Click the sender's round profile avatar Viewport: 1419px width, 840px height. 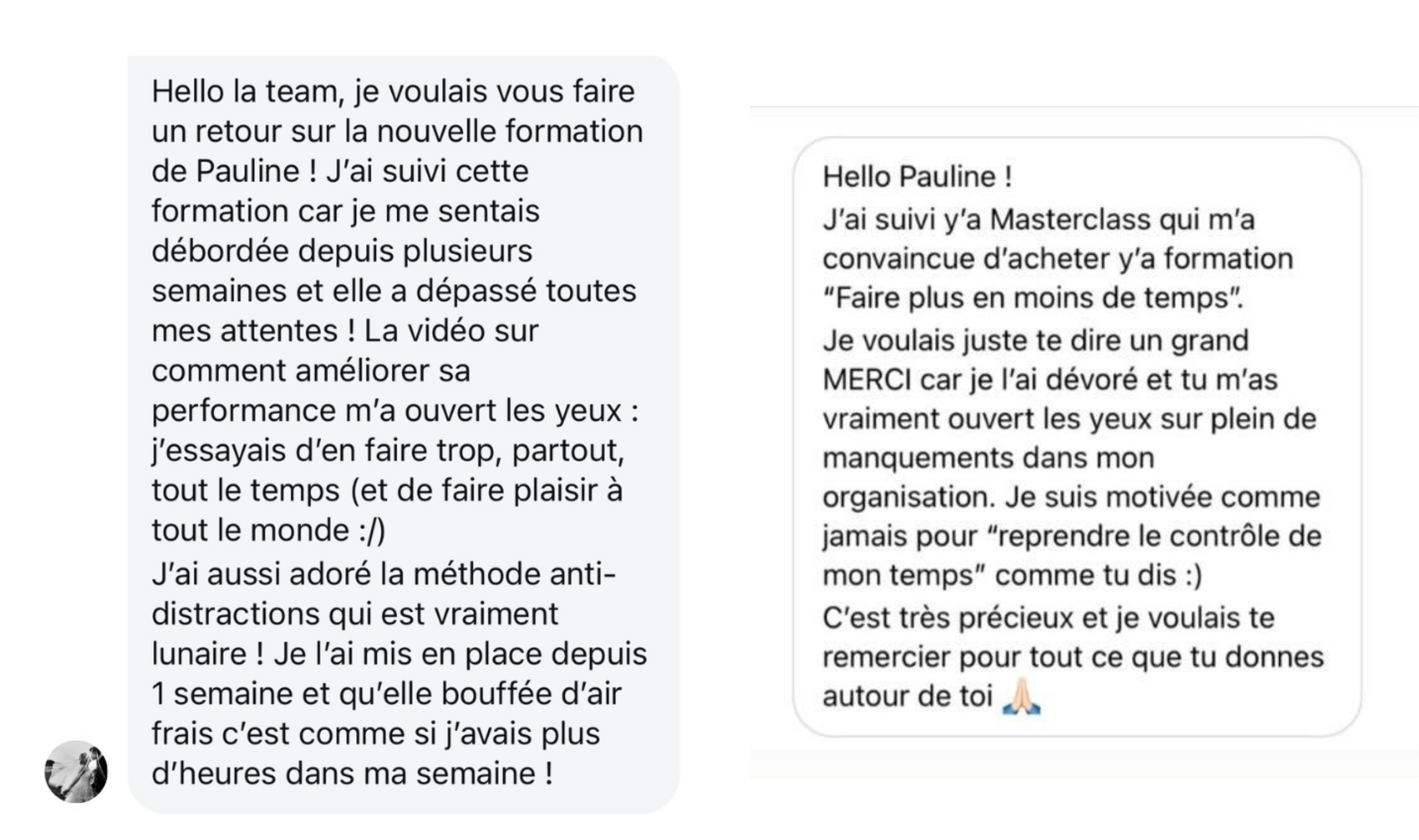76,771
